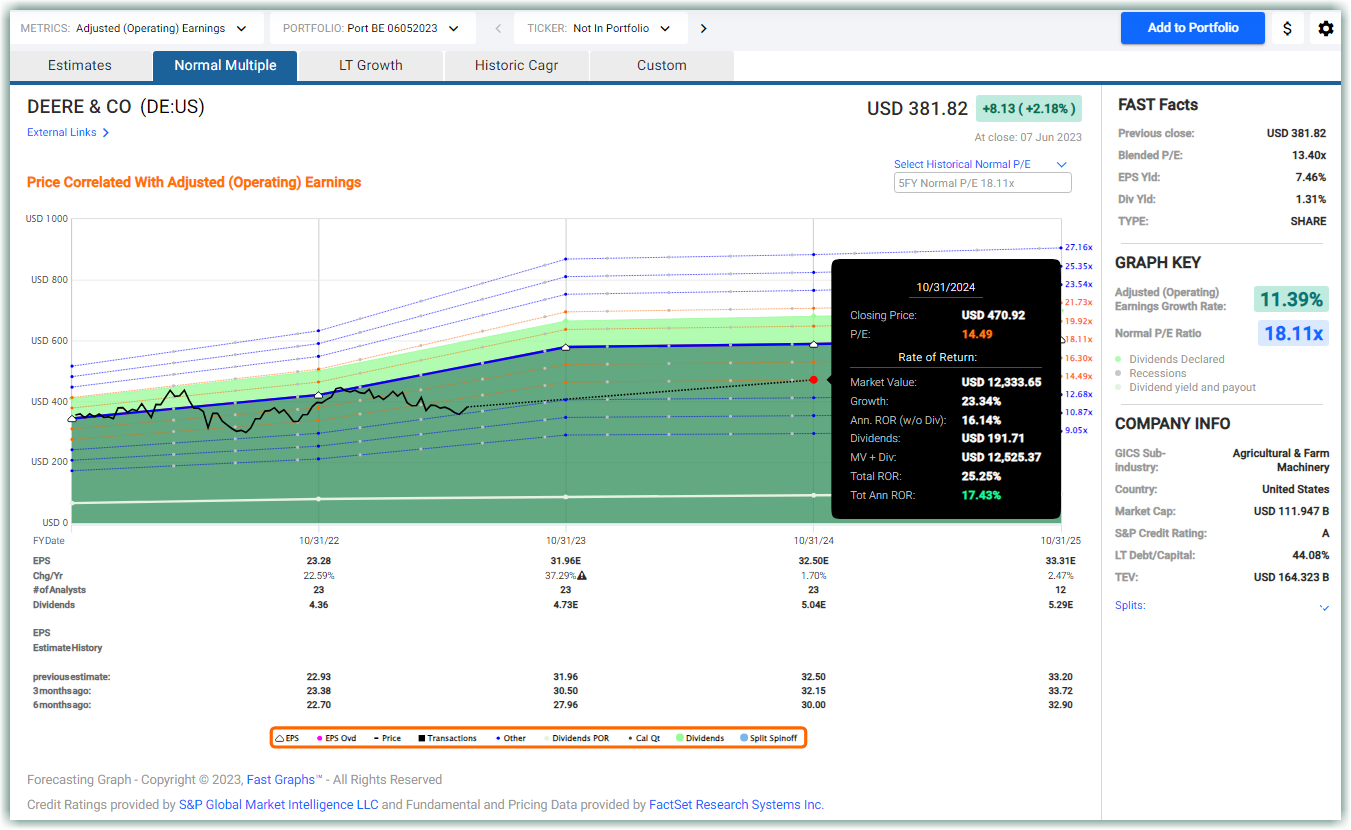The width and height of the screenshot is (1351, 830).
Task: Toggle the Dividends POR legend item
Action: point(575,738)
